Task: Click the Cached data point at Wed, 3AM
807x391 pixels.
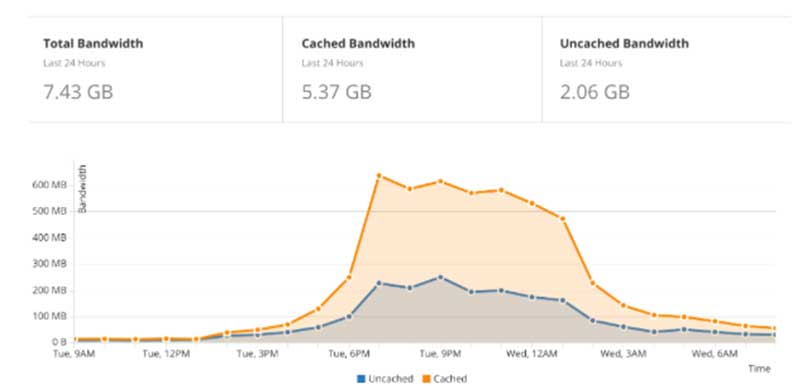Action: (x=623, y=306)
